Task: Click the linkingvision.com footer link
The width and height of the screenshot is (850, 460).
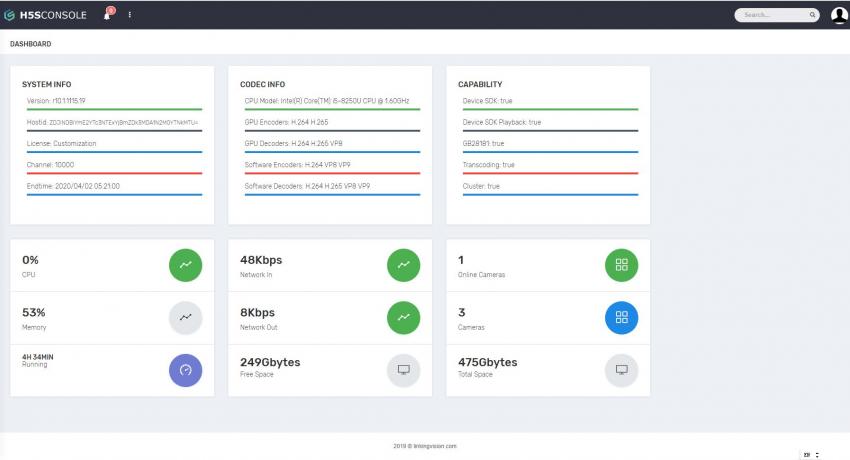Action: pos(425,446)
